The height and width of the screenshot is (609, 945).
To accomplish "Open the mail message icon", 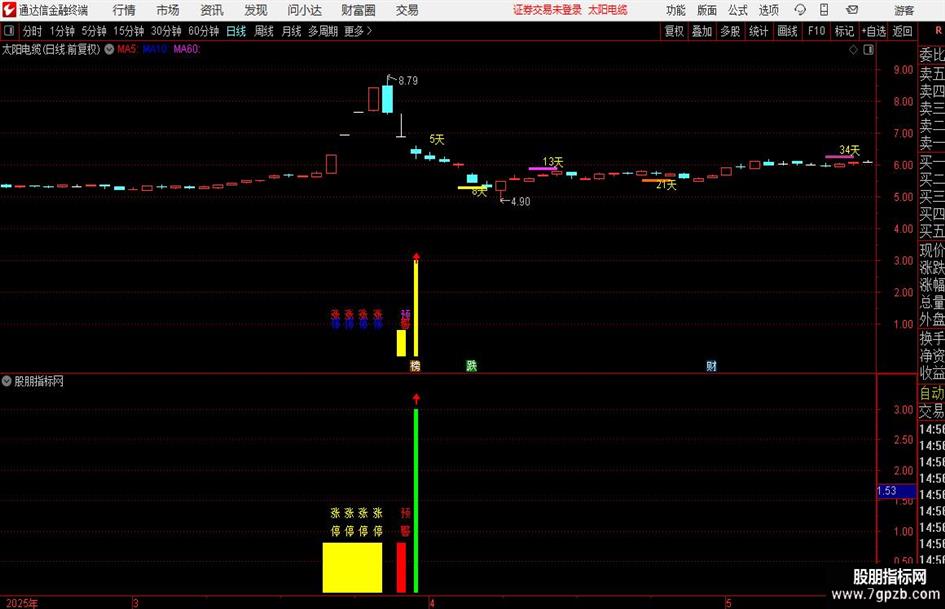I will (x=852, y=10).
